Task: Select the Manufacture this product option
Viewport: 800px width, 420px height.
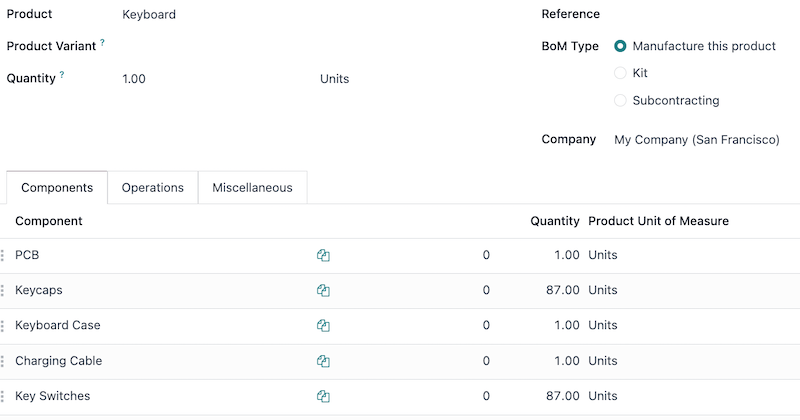Action: point(620,46)
